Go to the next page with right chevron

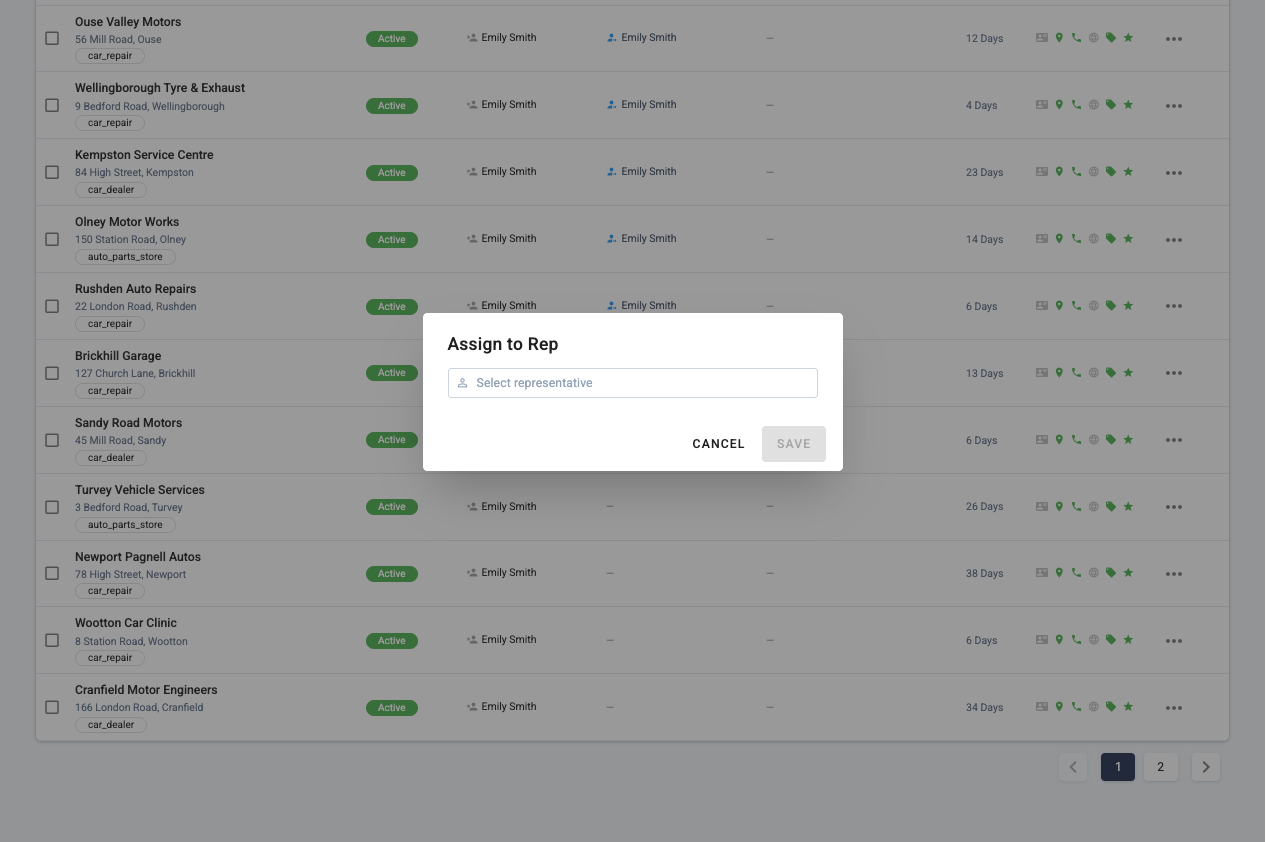[1206, 767]
